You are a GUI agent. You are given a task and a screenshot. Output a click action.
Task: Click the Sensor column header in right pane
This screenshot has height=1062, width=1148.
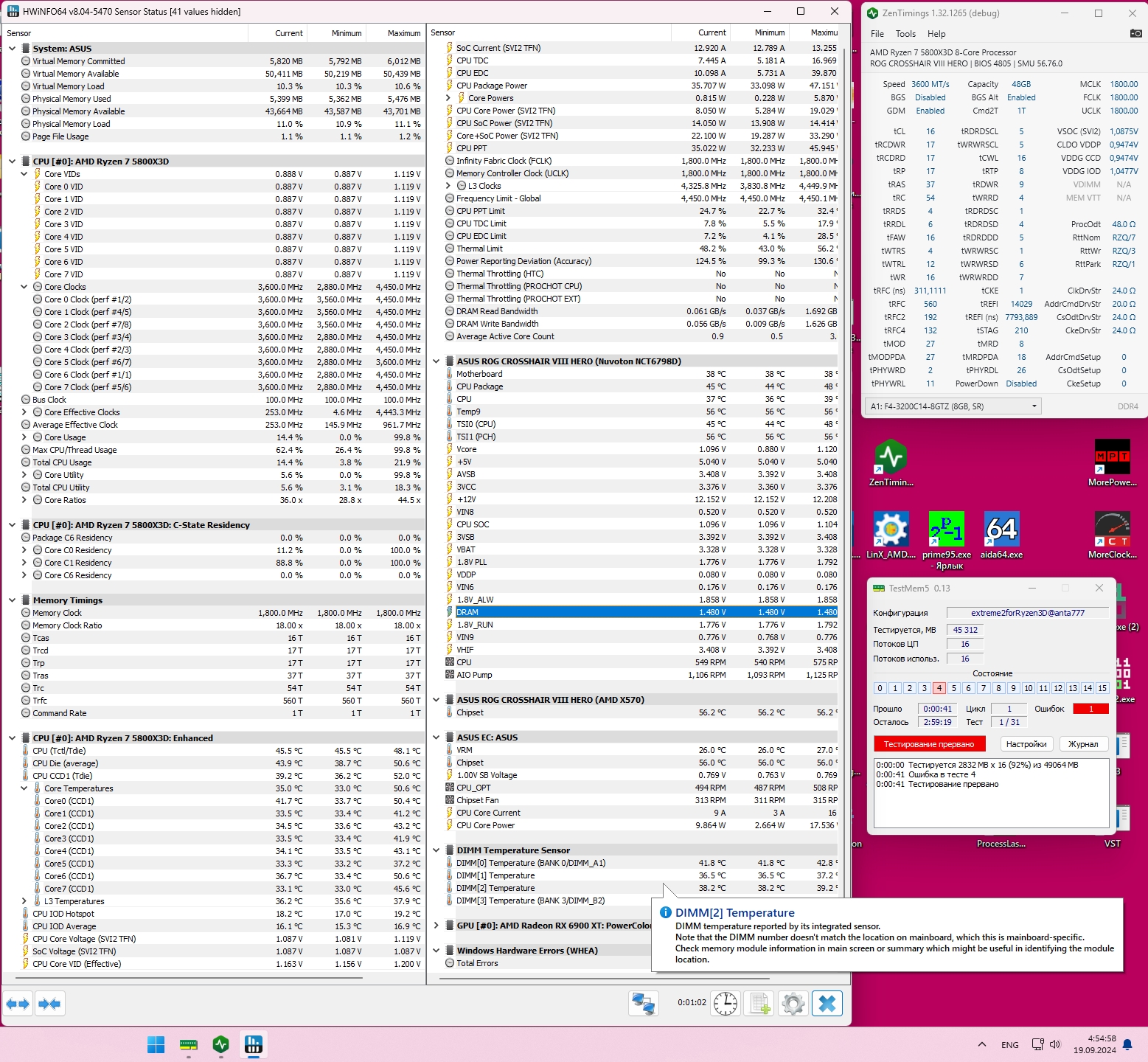(x=549, y=32)
